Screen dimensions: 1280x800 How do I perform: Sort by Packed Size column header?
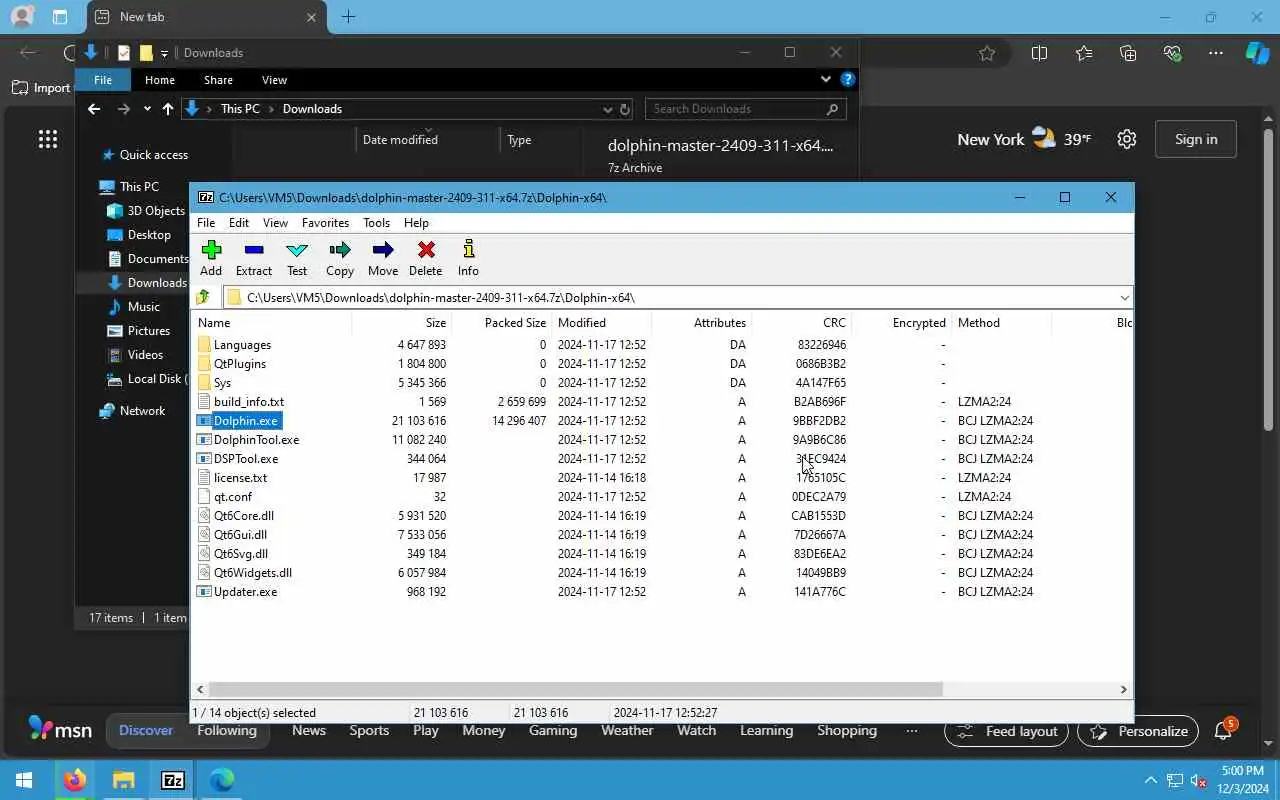tap(501, 323)
